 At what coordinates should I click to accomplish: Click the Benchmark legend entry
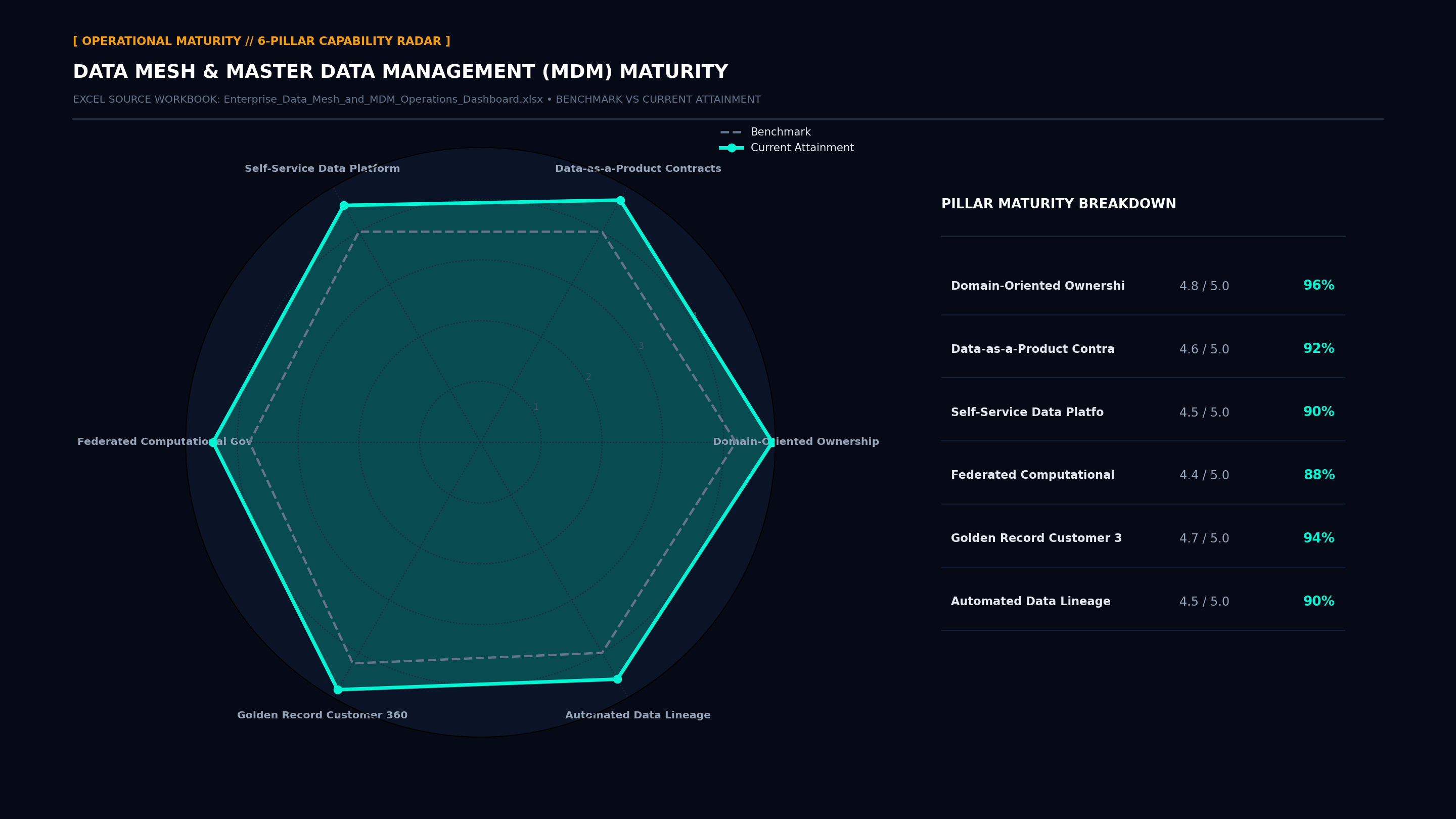(765, 132)
